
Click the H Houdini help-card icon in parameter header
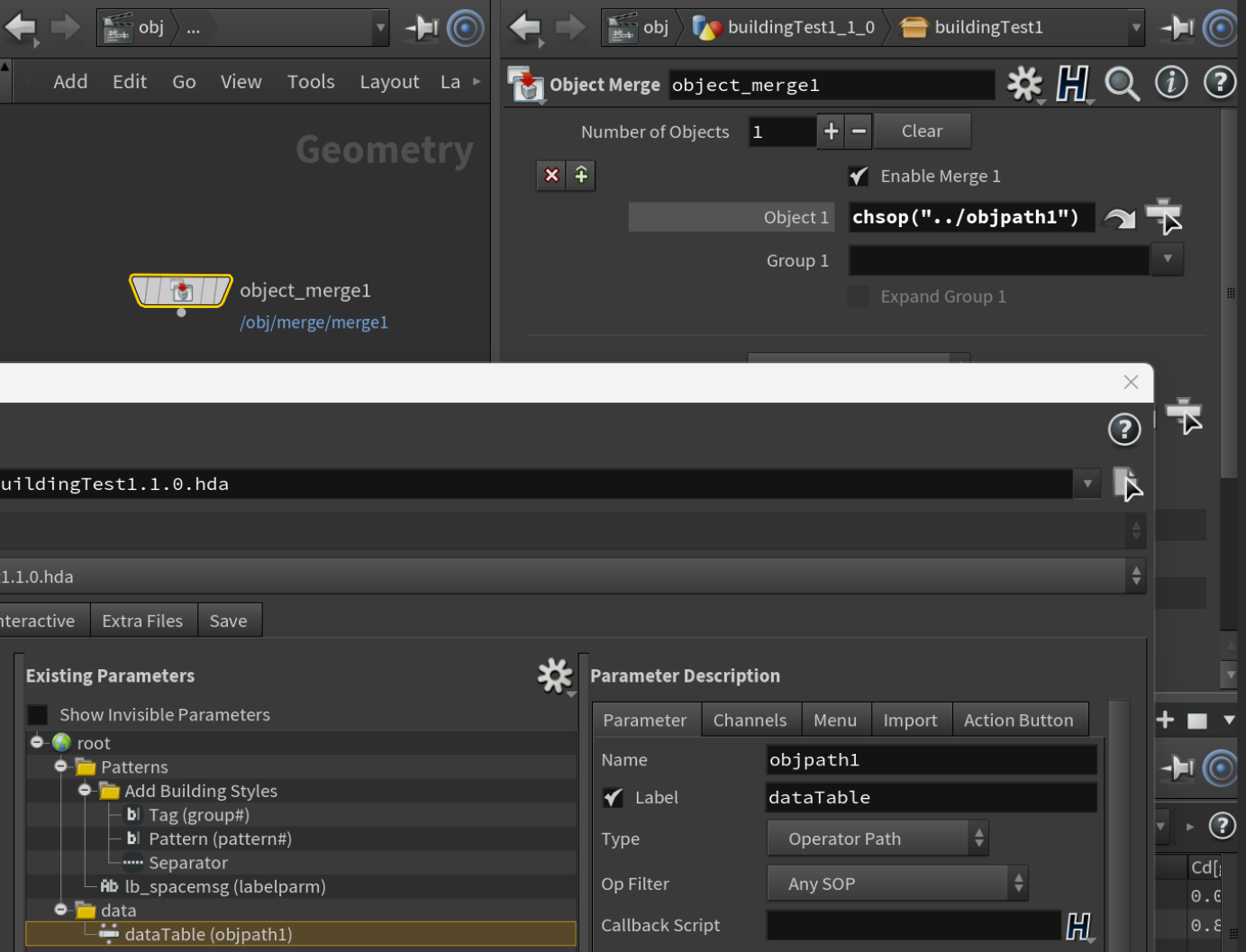click(1073, 84)
